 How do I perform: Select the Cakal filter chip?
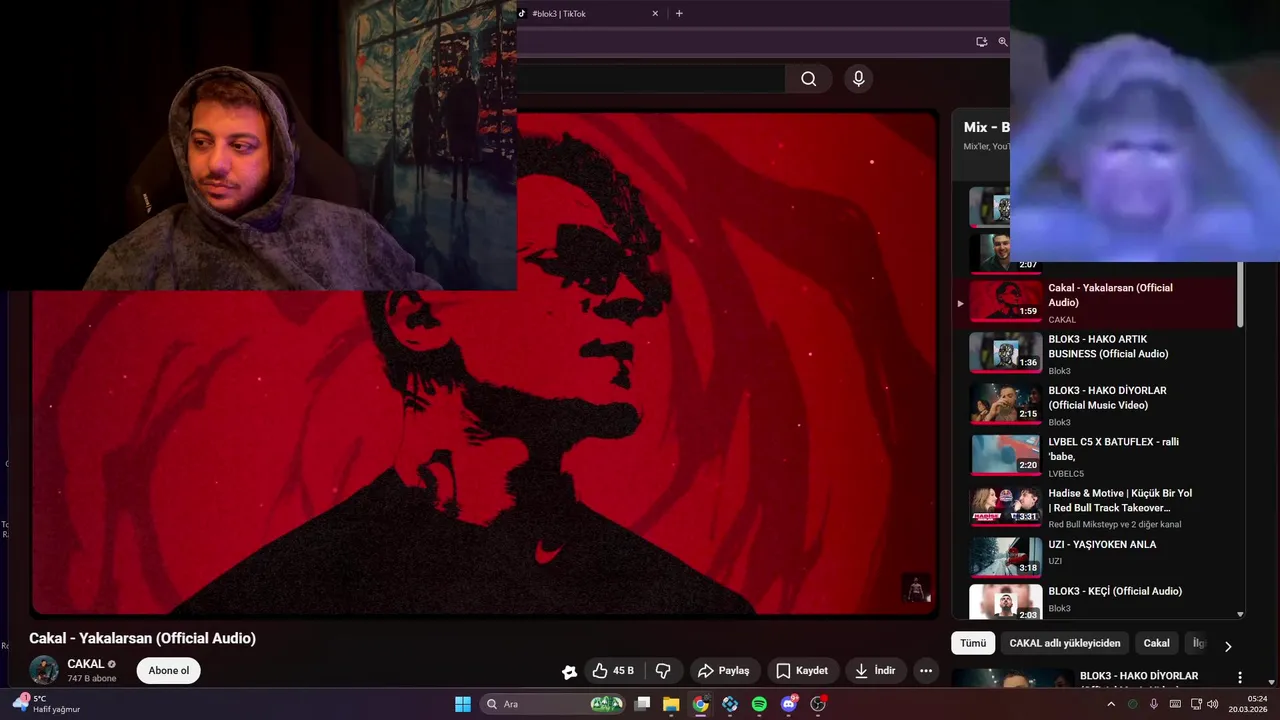click(1156, 643)
